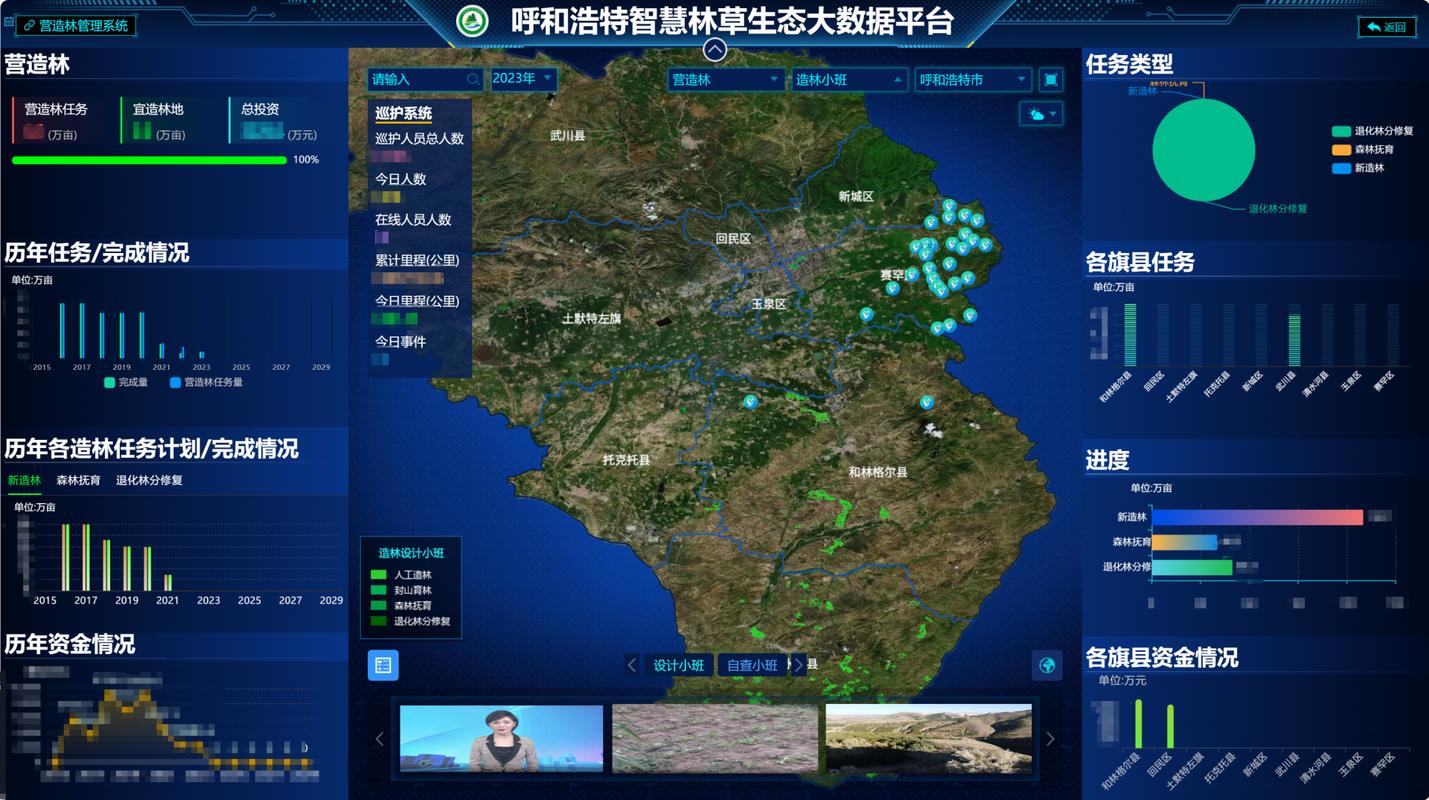Toggle 退化林分修复 pie legend item

coord(1372,131)
